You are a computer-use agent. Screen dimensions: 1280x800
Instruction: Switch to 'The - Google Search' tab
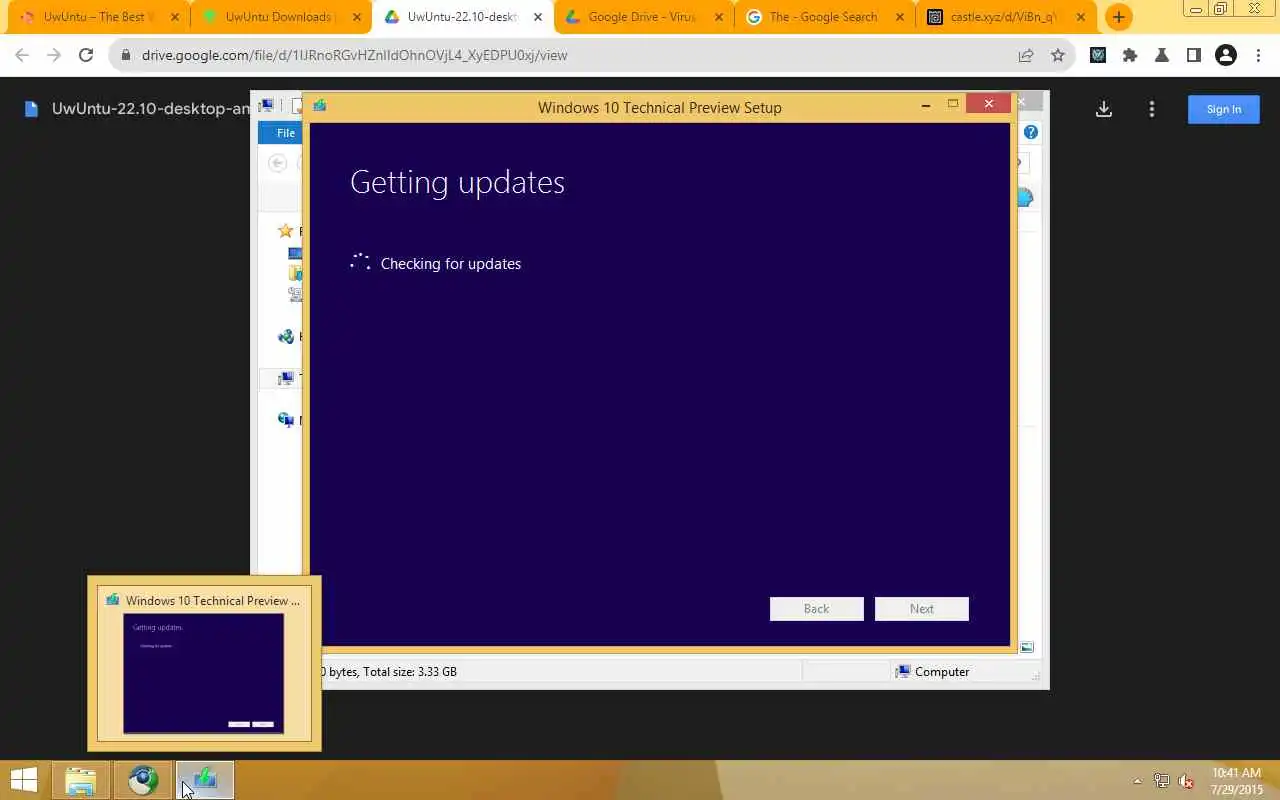[x=823, y=17]
